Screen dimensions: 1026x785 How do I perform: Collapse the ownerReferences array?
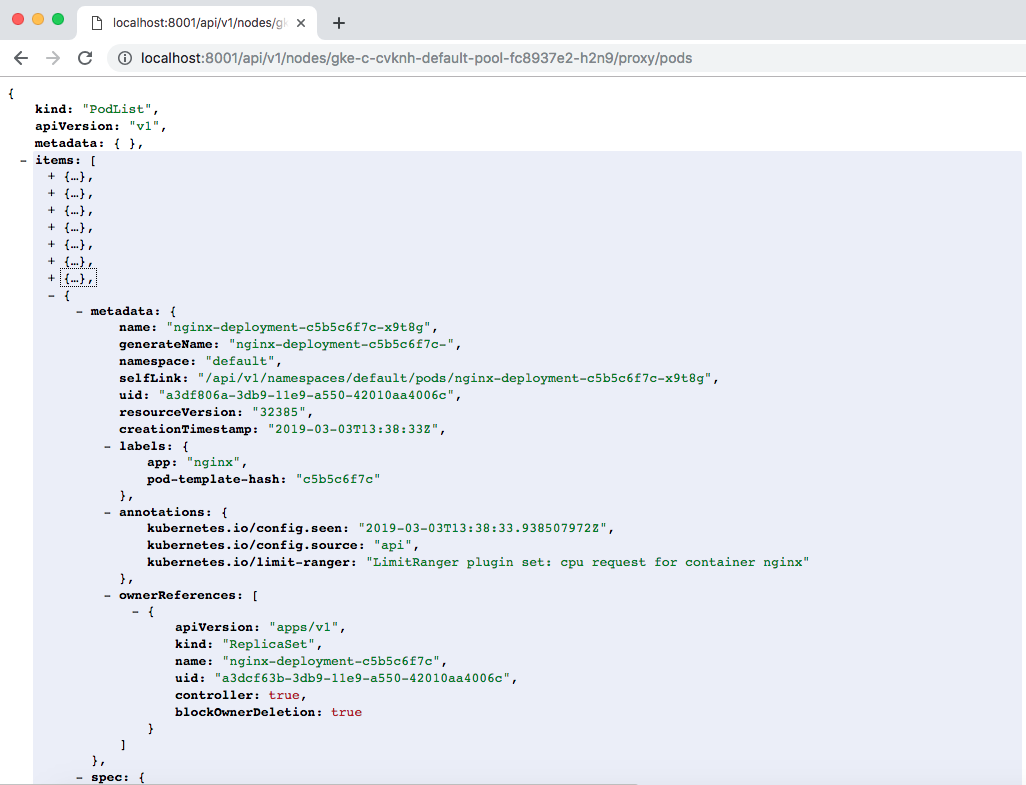(107, 595)
